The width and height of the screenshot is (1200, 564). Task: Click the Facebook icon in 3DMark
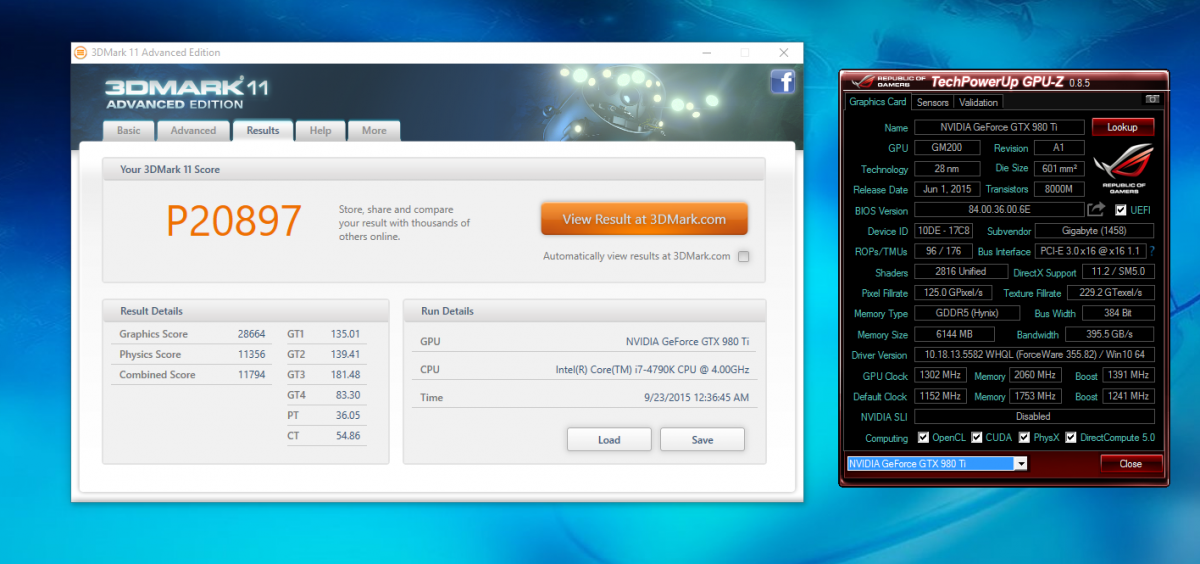[782, 82]
